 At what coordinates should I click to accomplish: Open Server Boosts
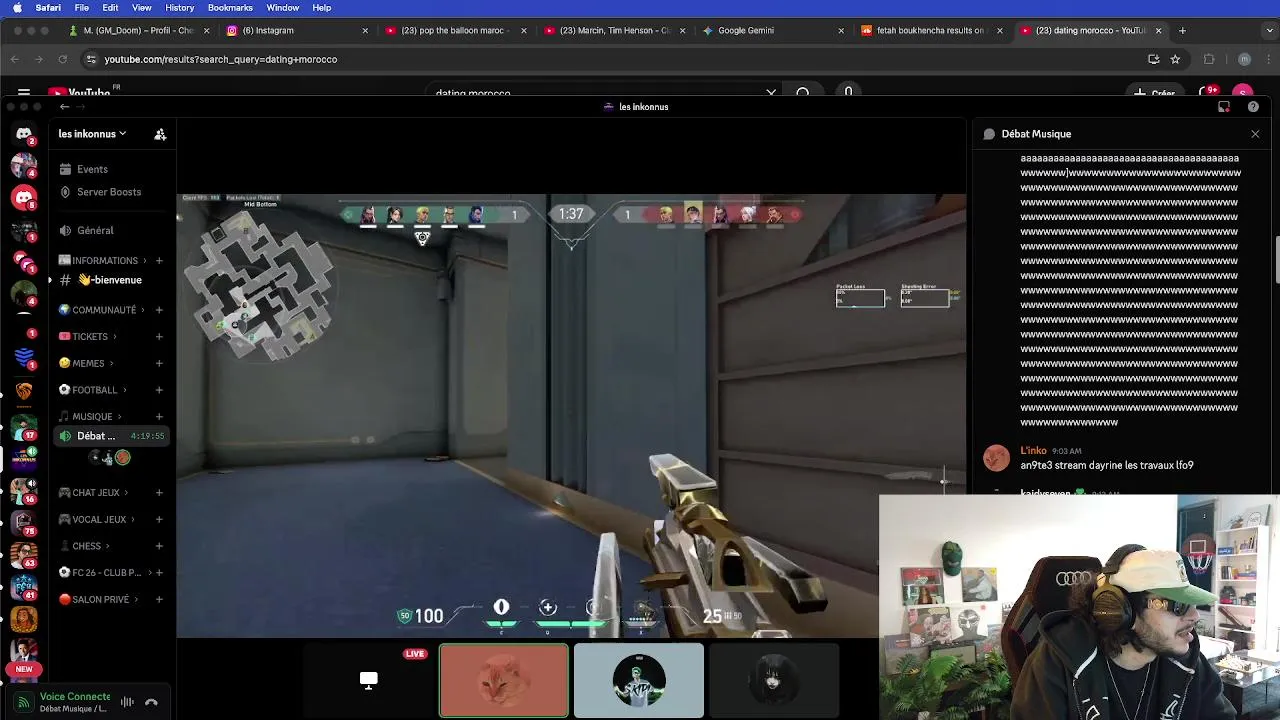click(x=109, y=192)
